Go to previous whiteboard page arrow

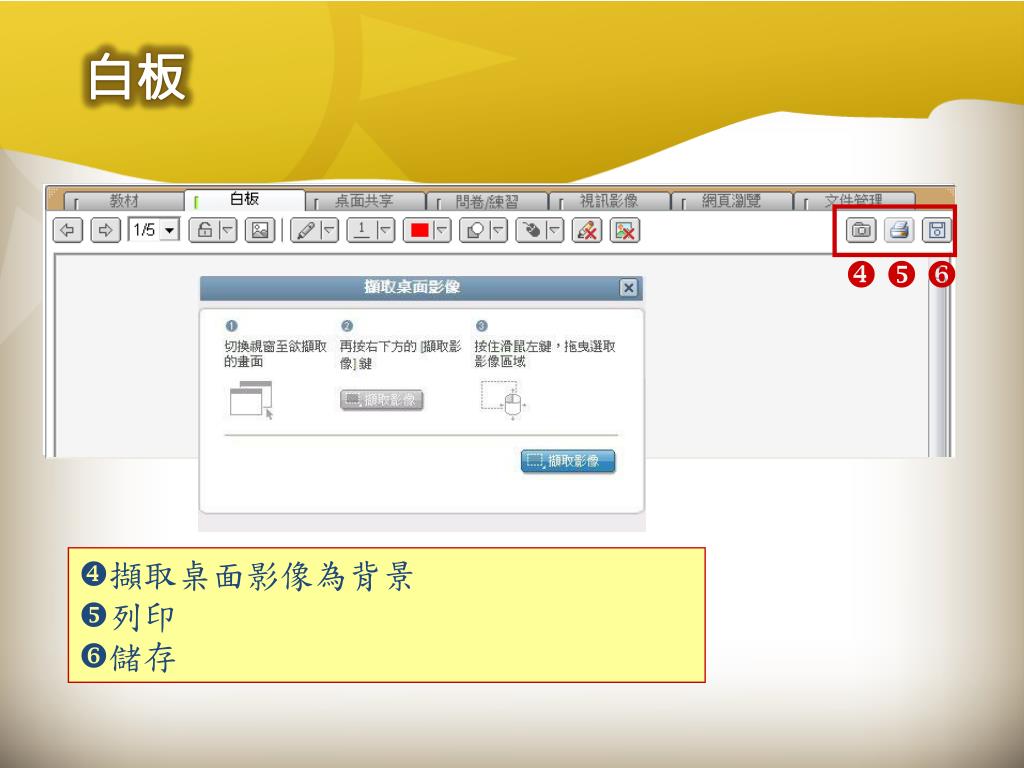(67, 231)
